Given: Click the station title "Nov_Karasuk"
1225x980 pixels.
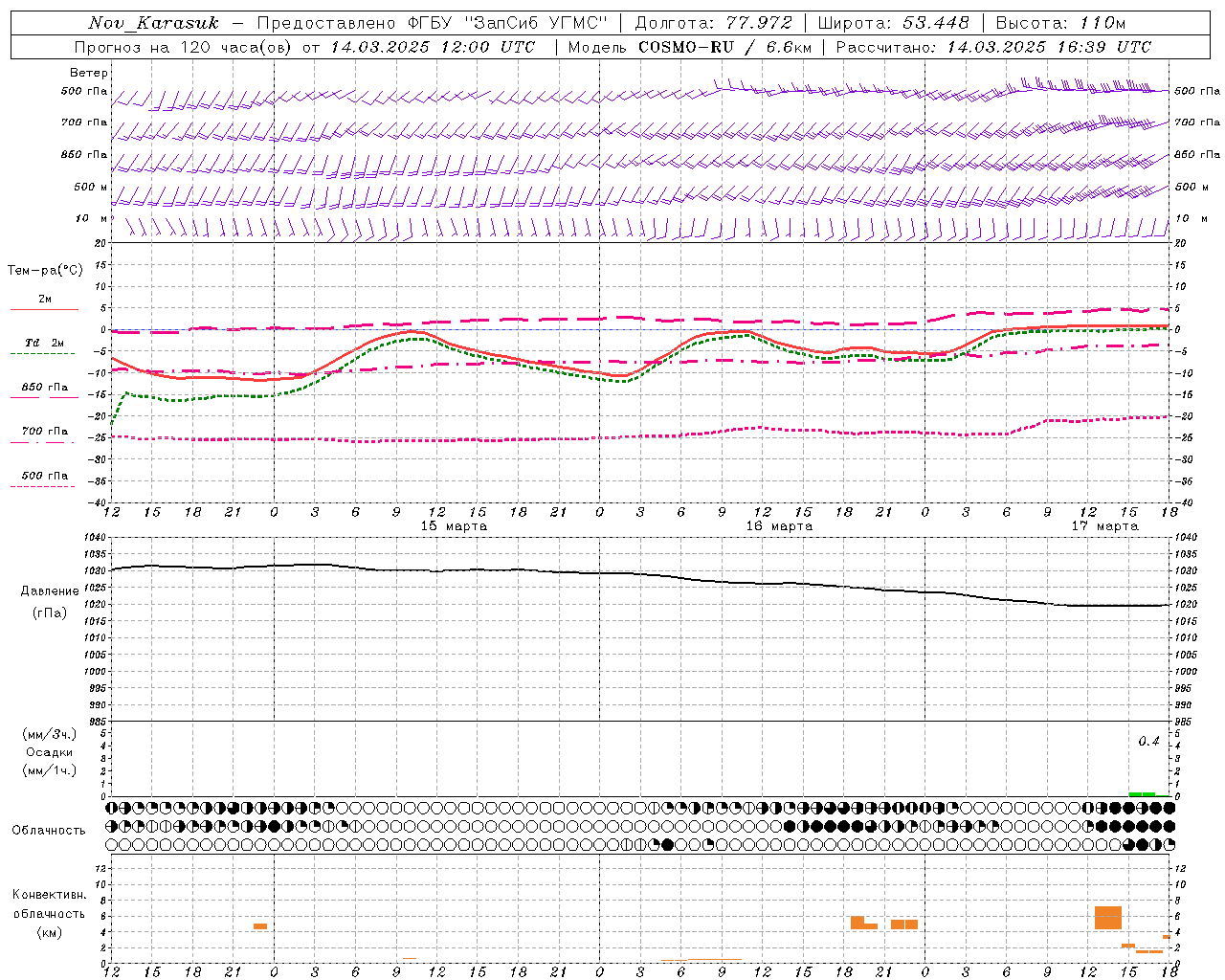Looking at the screenshot, I should pos(153,23).
